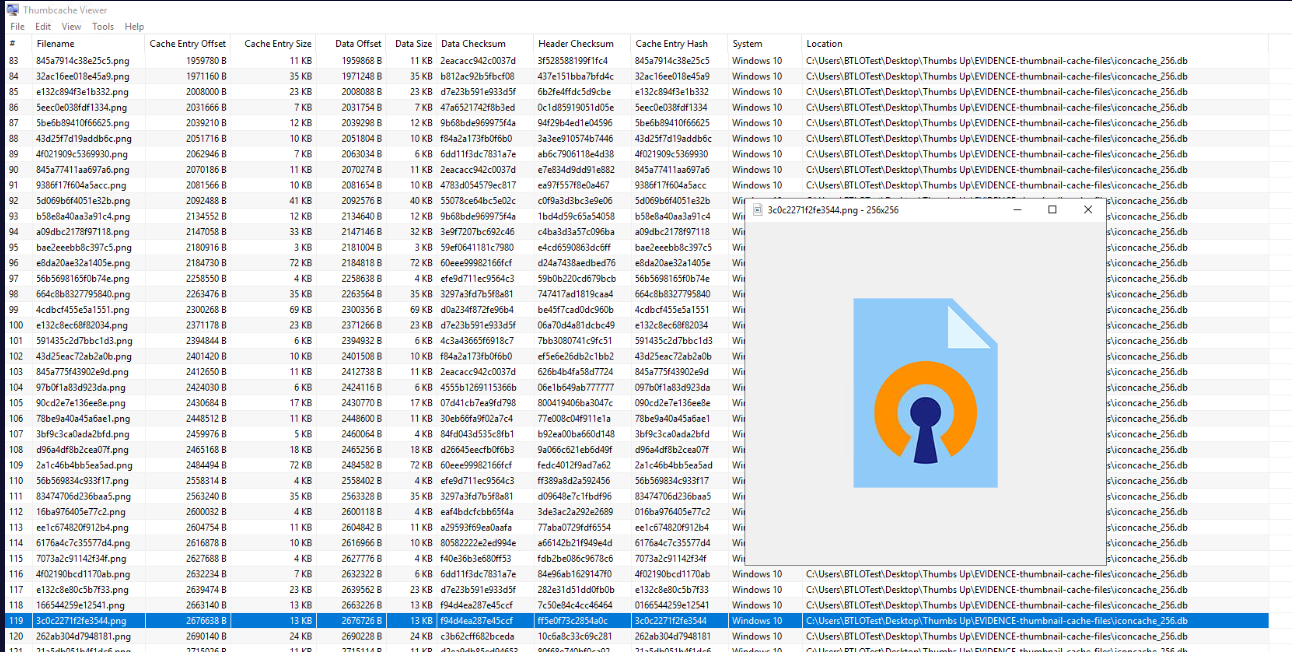This screenshot has height=652, width=1292.
Task: Select row e132c894f3e1b332.png
Action: [636, 91]
